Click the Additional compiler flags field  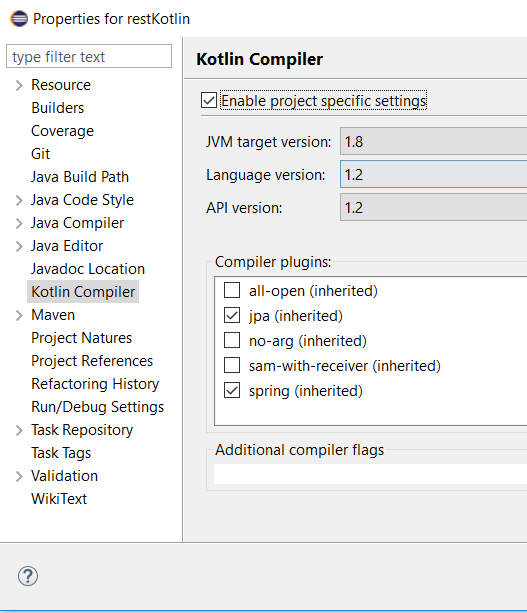[370, 474]
